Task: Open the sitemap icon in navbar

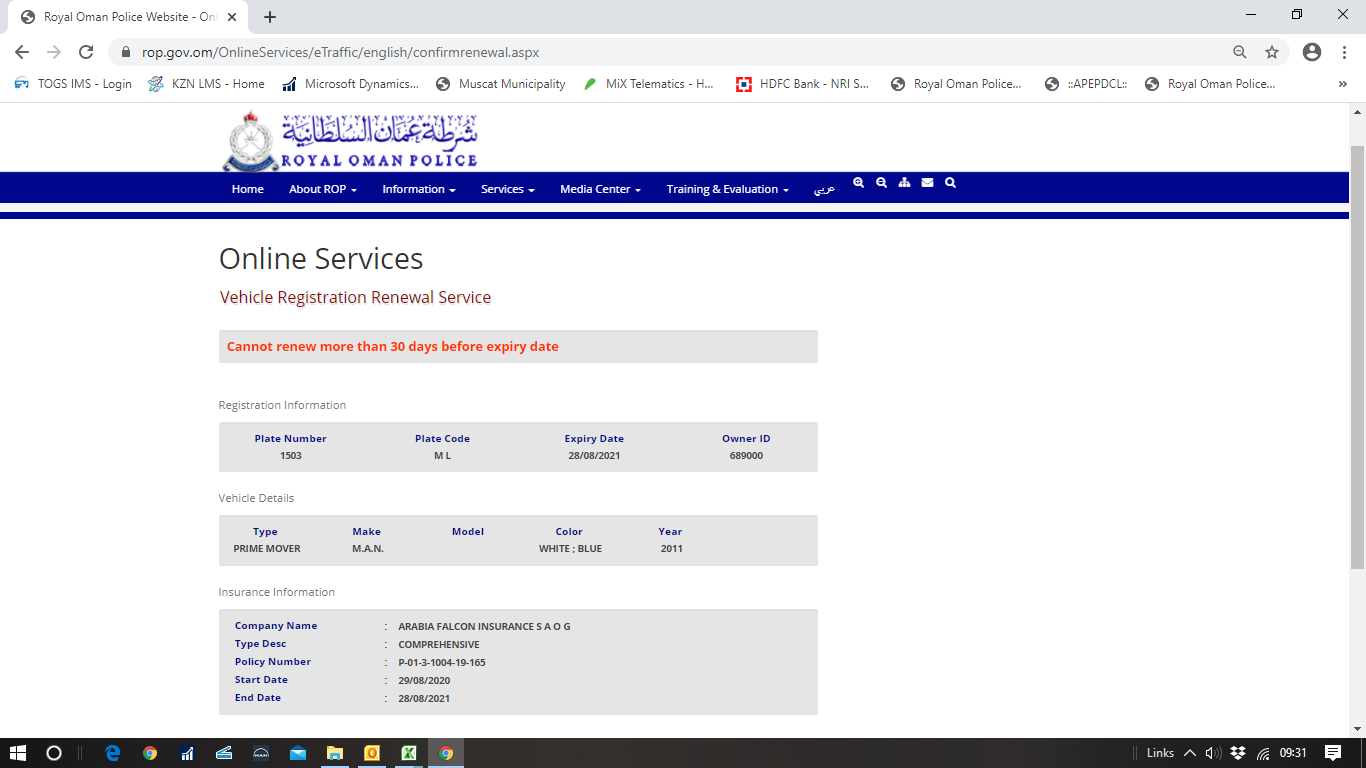Action: click(x=904, y=183)
